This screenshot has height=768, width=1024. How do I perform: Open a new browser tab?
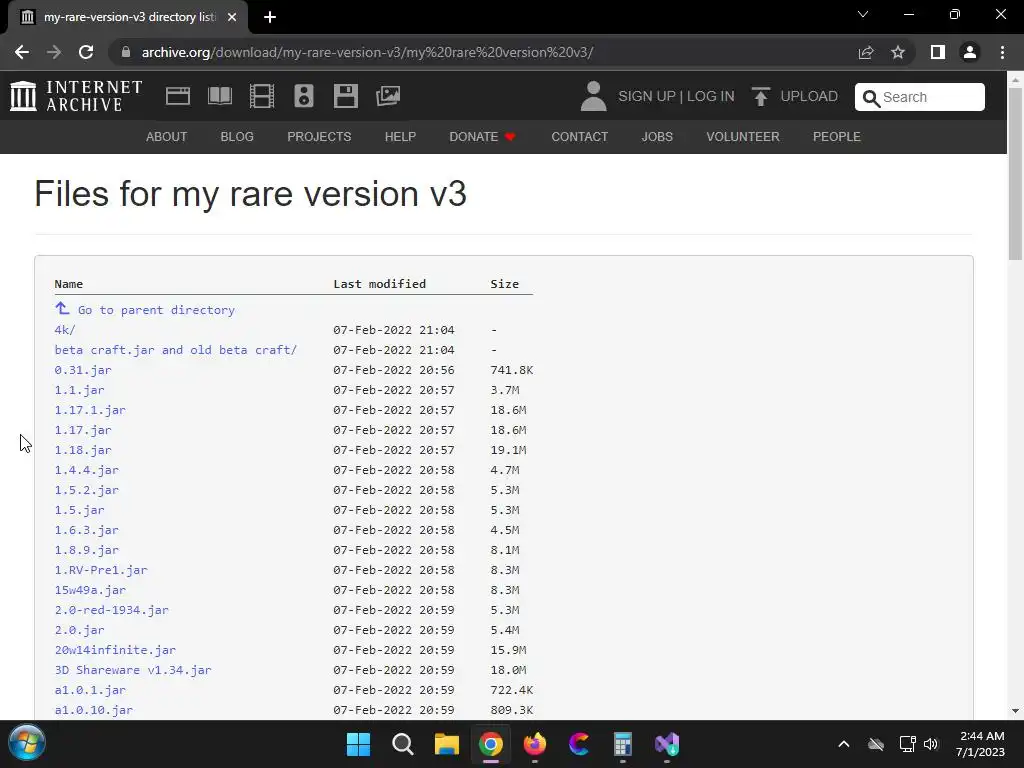270,17
